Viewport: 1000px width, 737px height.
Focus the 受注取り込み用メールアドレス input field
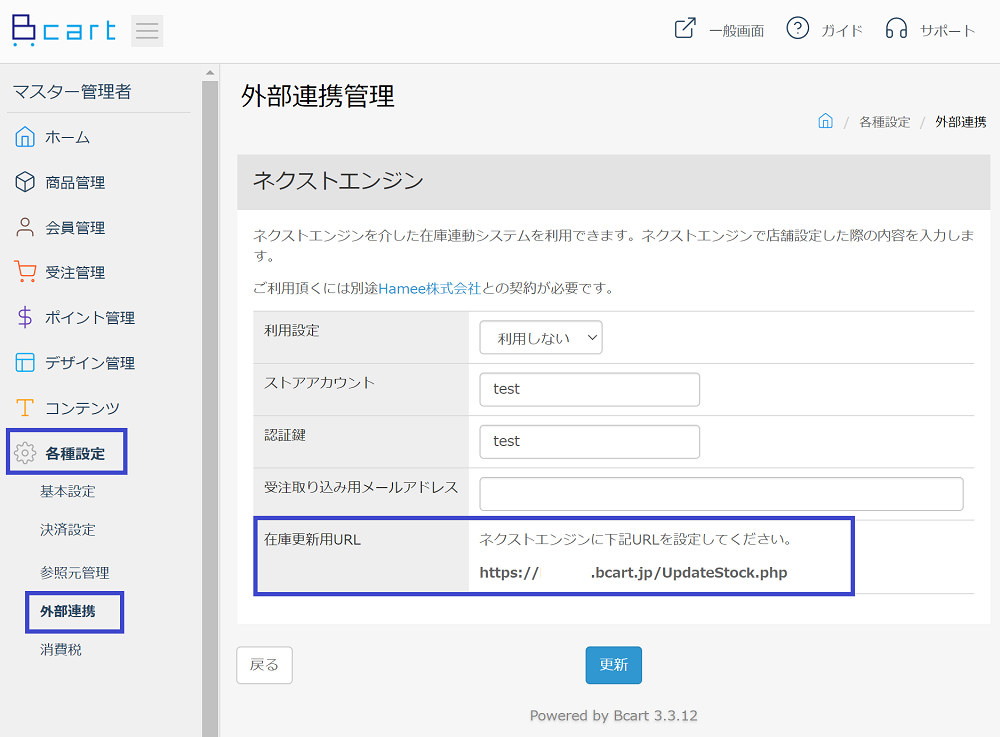(721, 494)
